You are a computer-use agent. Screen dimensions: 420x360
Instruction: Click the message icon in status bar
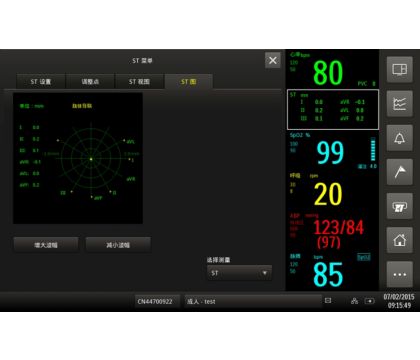point(328,301)
